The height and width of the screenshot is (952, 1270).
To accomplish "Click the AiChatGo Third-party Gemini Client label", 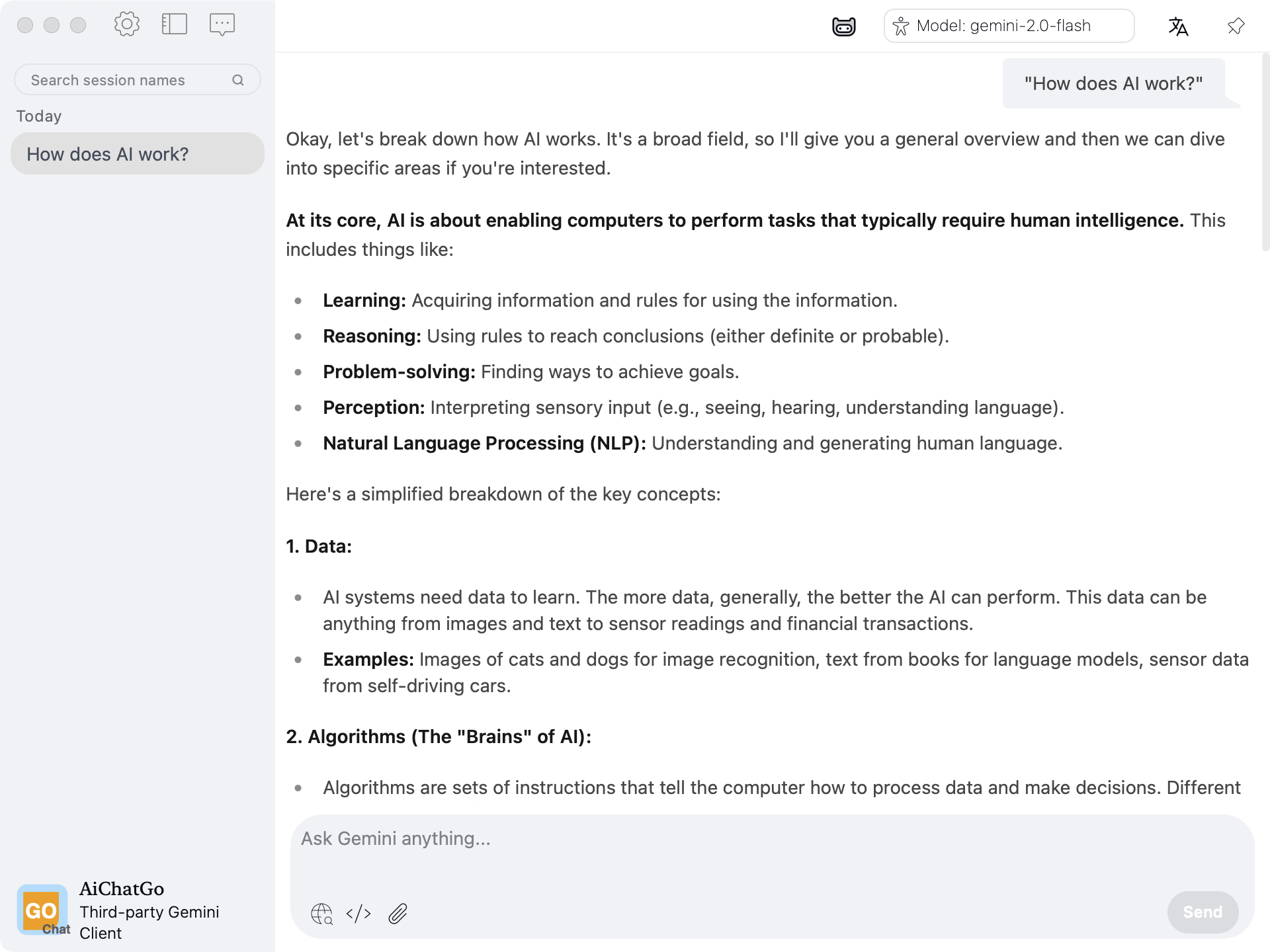I will pos(149,910).
